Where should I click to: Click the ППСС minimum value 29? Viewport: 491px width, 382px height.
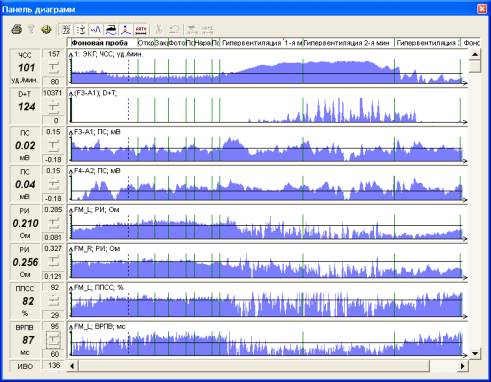pyautogui.click(x=54, y=315)
